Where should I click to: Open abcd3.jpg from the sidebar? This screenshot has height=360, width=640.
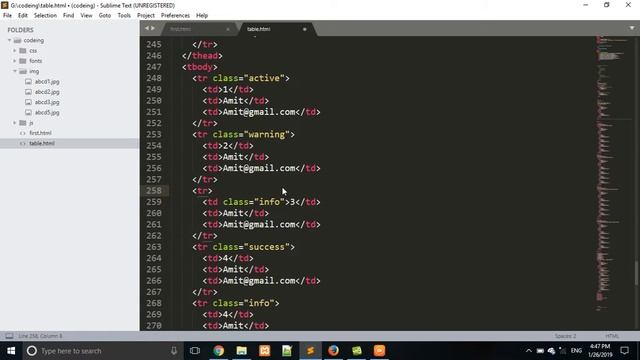click(x=47, y=102)
